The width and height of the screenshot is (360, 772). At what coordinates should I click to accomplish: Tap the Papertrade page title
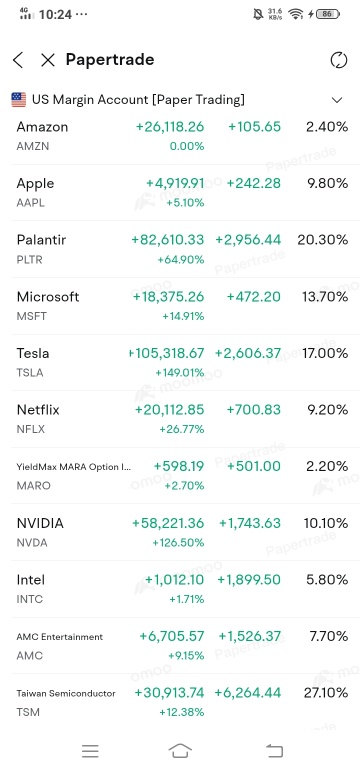[110, 60]
